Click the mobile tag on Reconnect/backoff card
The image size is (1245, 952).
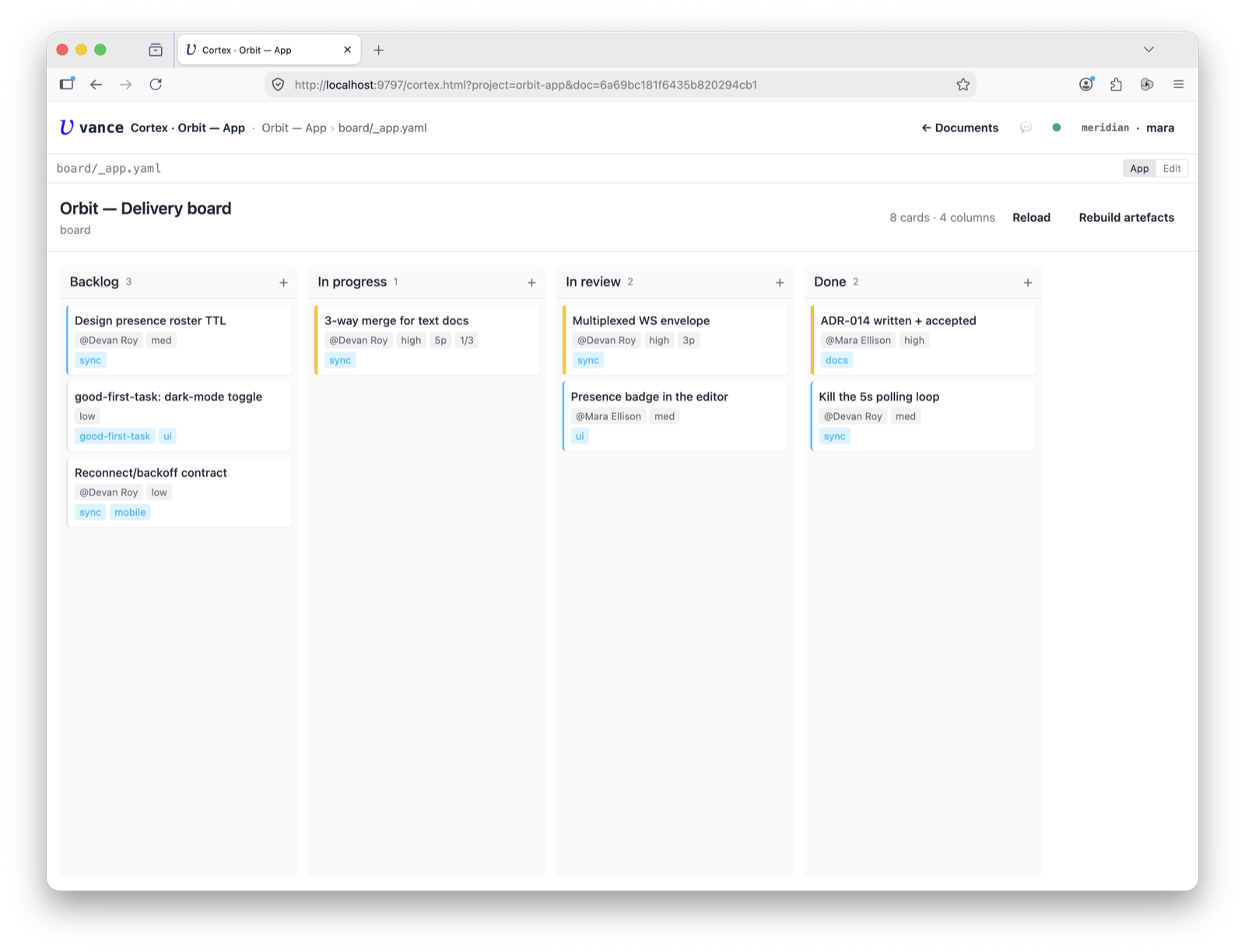coord(130,513)
